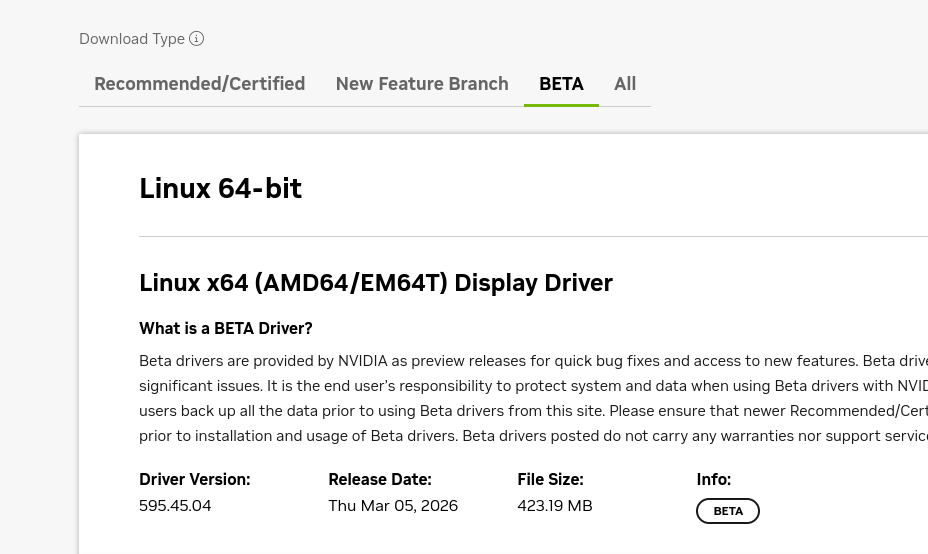Click the Linux x64 Display Driver title
Screen dimensions: 928x554
pyautogui.click(x=375, y=283)
